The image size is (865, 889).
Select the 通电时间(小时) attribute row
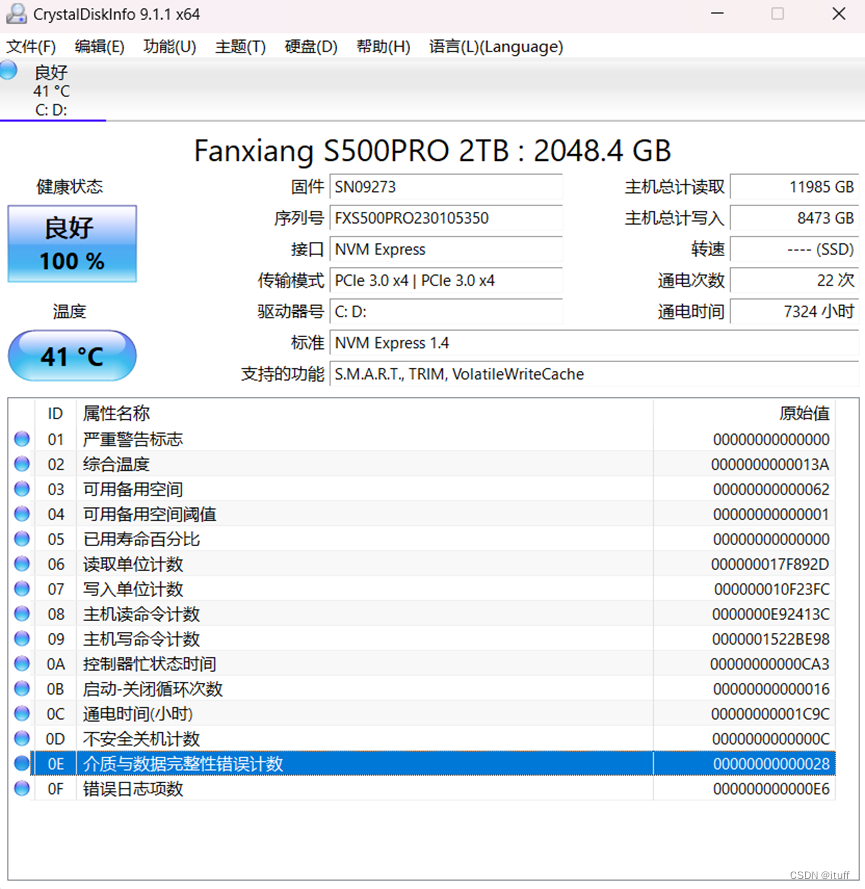click(422, 713)
